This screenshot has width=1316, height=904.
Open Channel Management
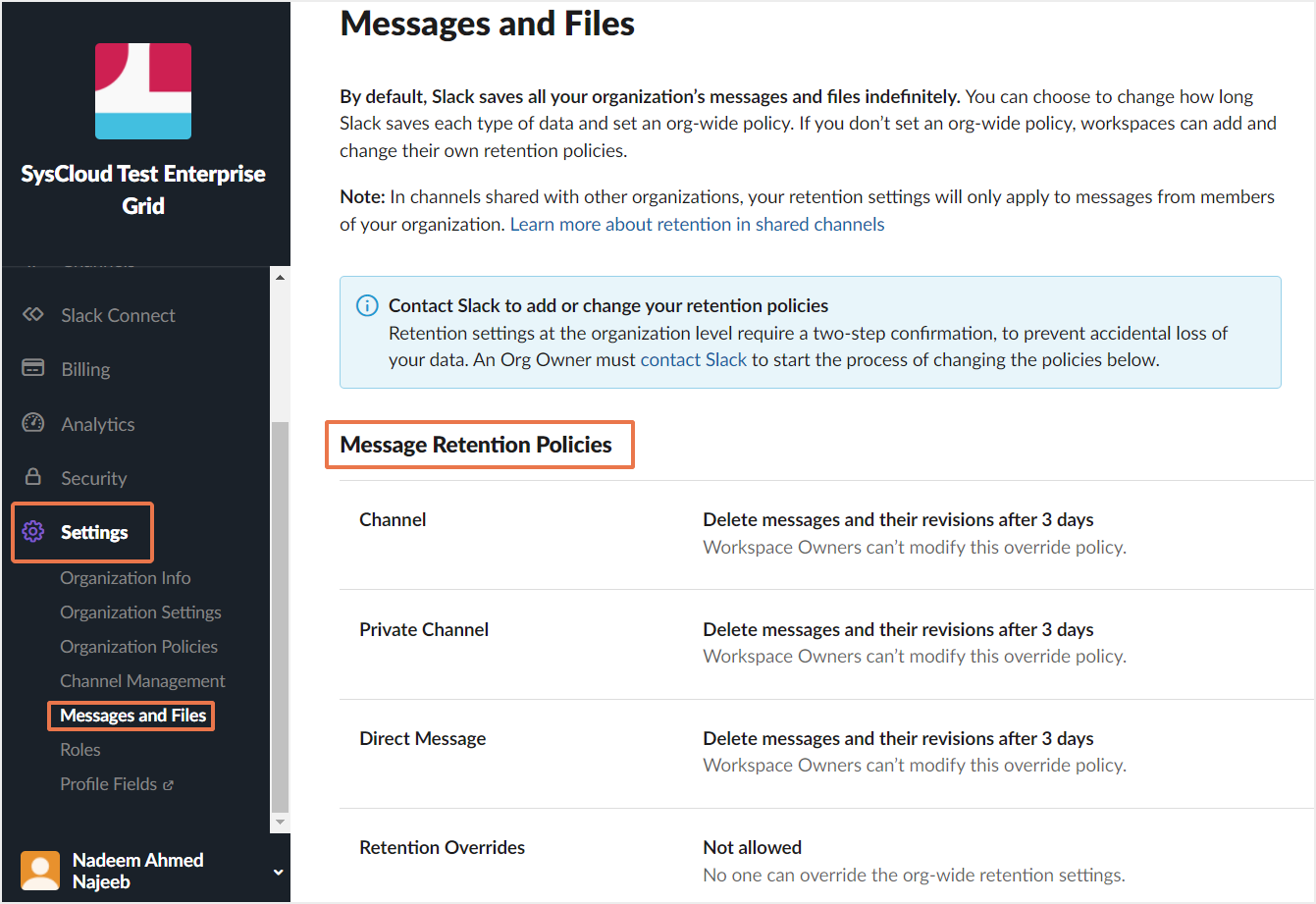(x=143, y=681)
